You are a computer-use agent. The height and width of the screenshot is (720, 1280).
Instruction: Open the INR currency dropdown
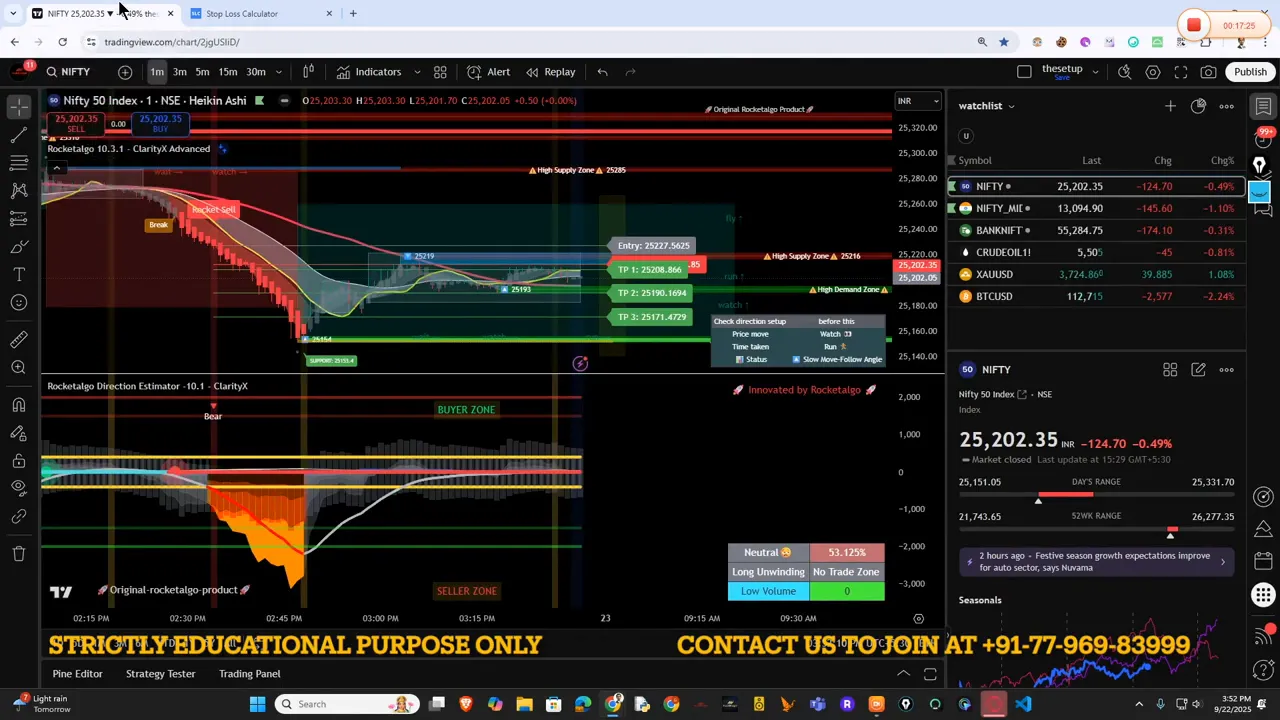[x=918, y=101]
